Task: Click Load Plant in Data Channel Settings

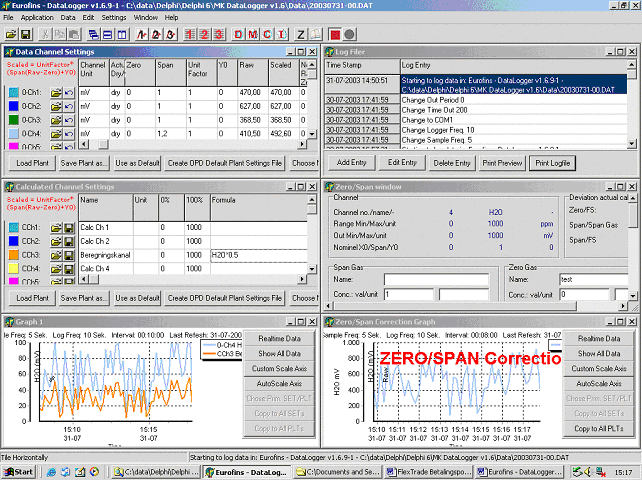Action: [32, 163]
